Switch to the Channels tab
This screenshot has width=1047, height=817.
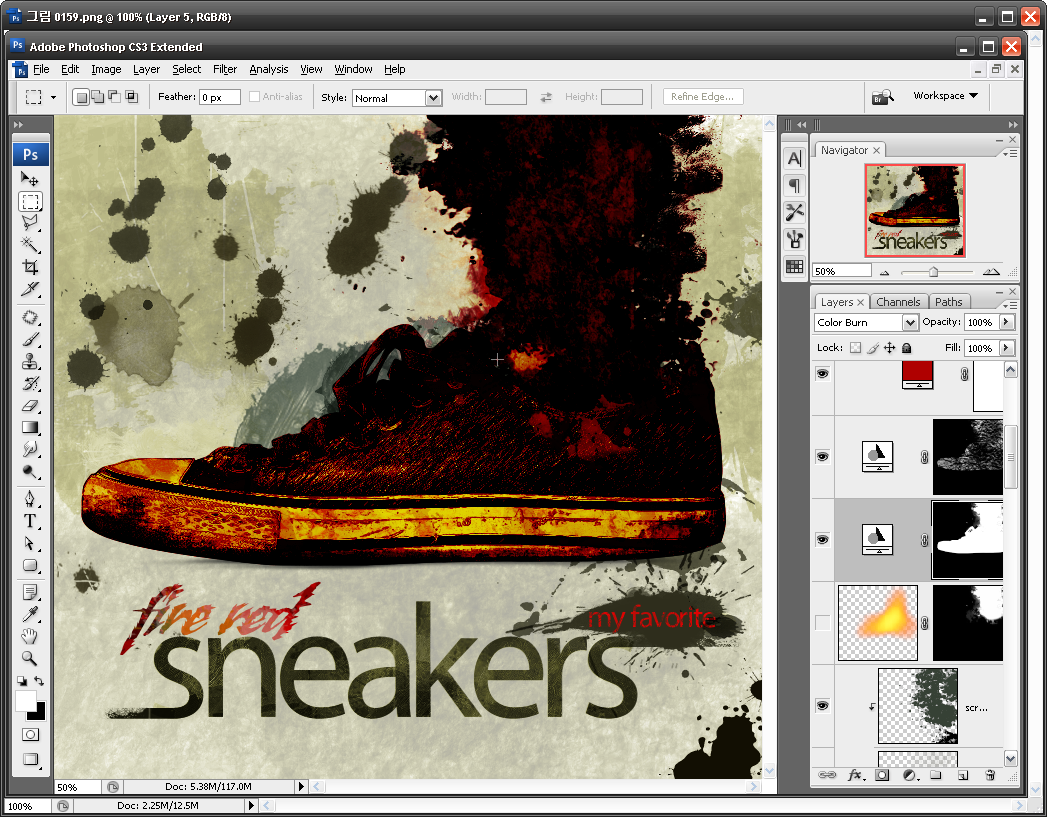click(898, 302)
